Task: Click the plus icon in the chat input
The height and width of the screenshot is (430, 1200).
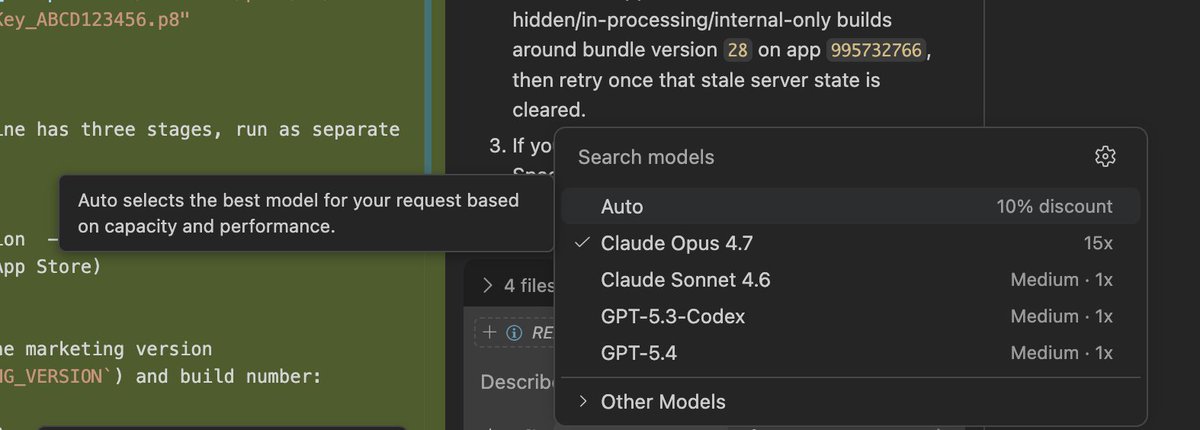Action: coord(489,333)
